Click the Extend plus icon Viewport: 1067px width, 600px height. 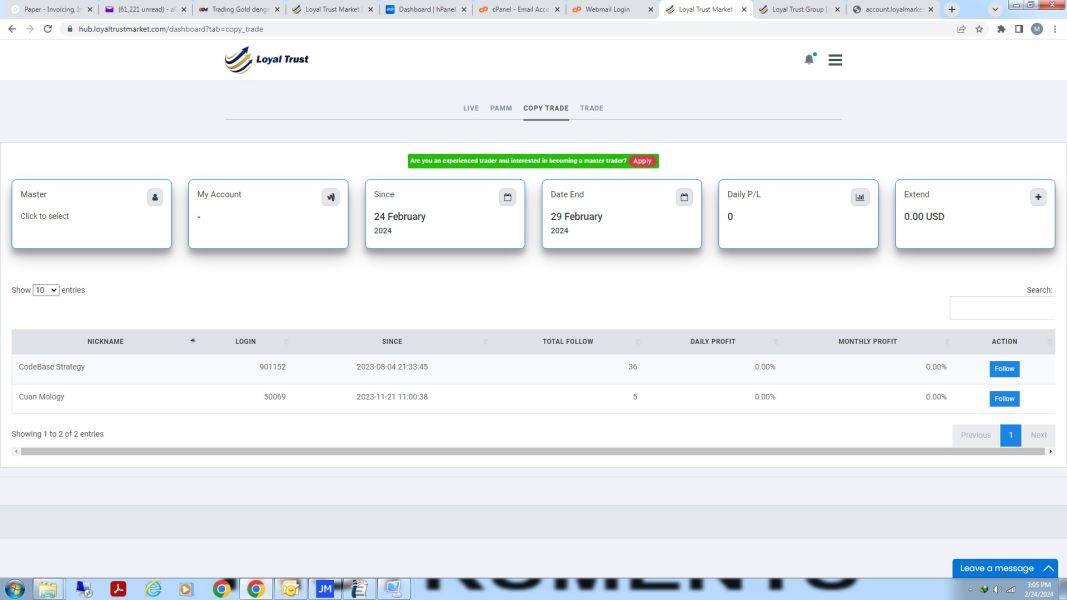click(x=1038, y=197)
